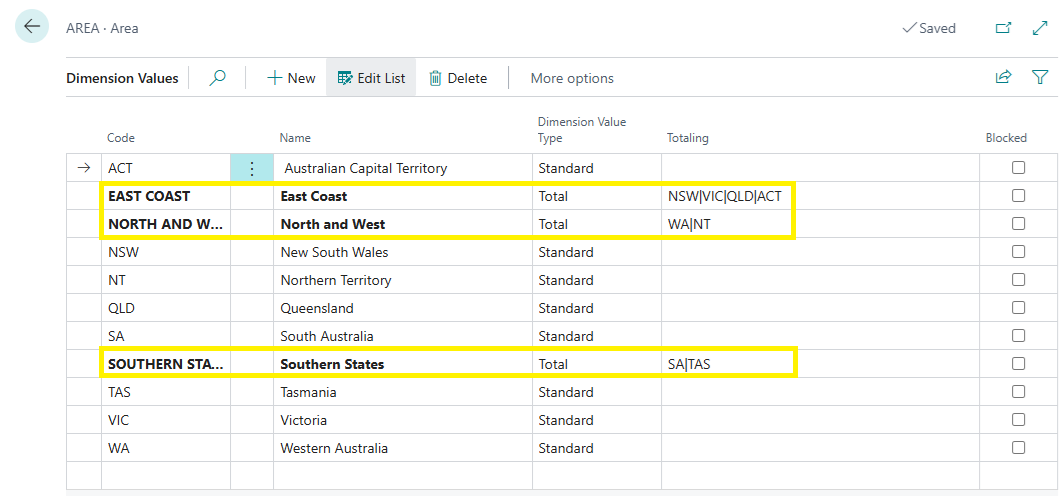Enable Blocked checkbox for Western Australia
Viewport: 1064px width, 496px height.
click(1018, 448)
